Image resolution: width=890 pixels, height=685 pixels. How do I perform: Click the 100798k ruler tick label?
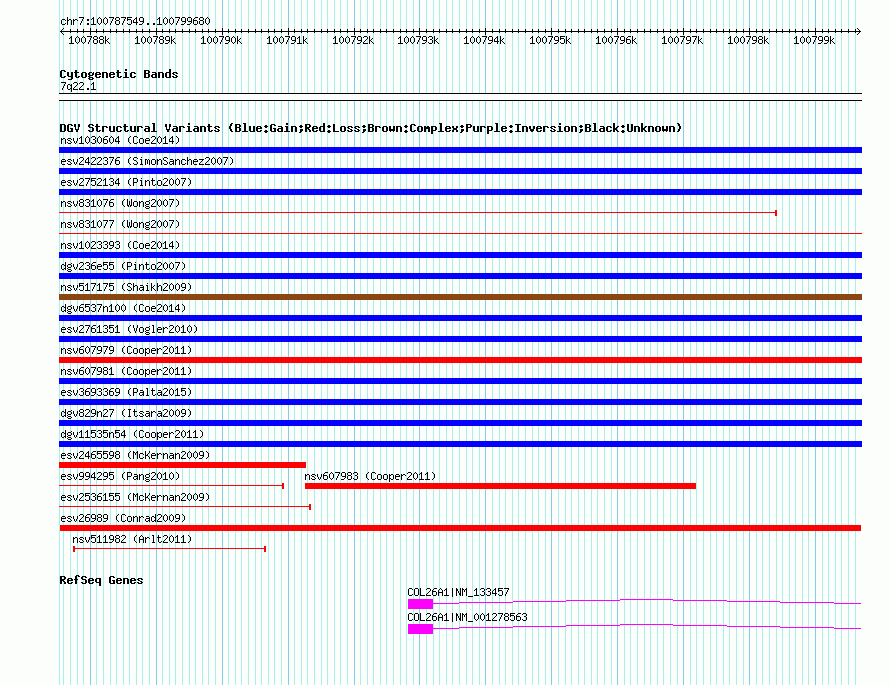click(x=748, y=40)
